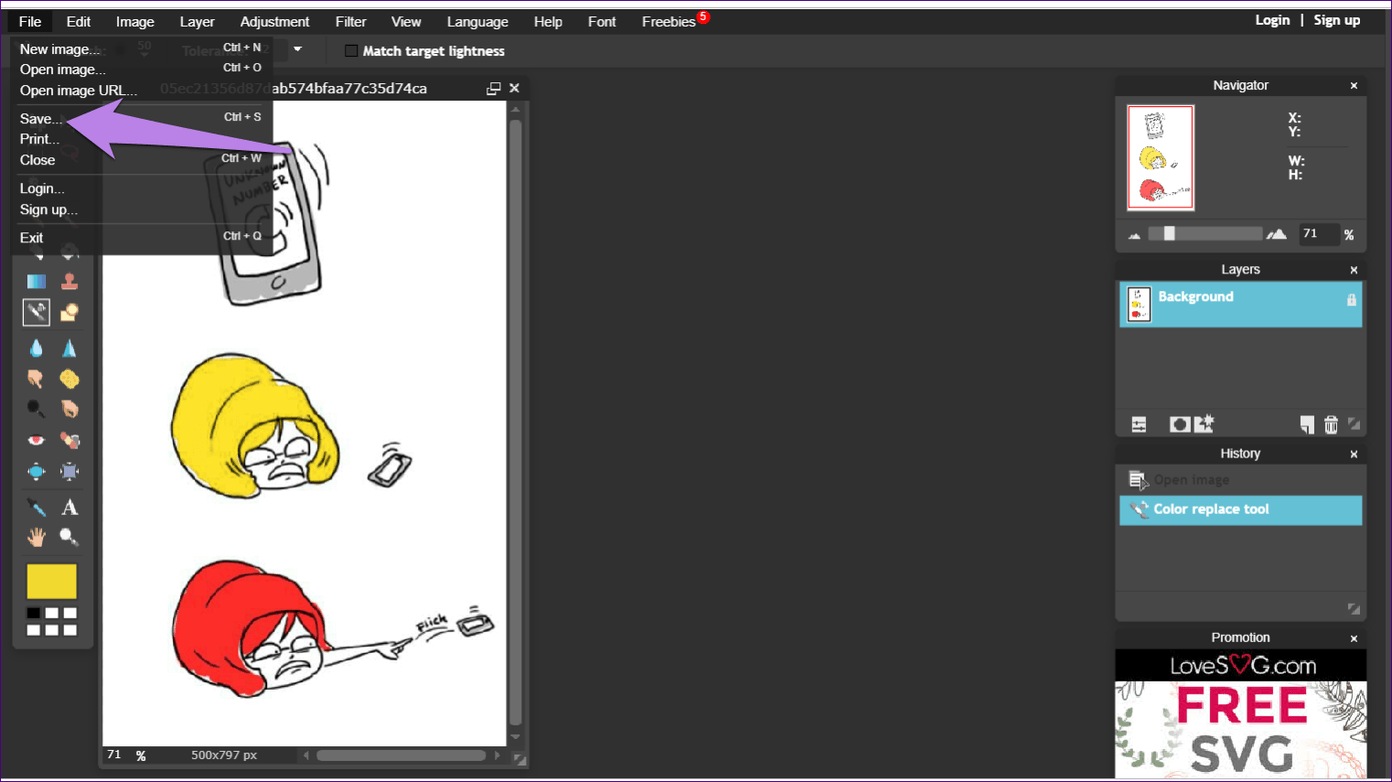Click the canvas vertical scrollbar
Screen dimensions: 1392x782
516,420
